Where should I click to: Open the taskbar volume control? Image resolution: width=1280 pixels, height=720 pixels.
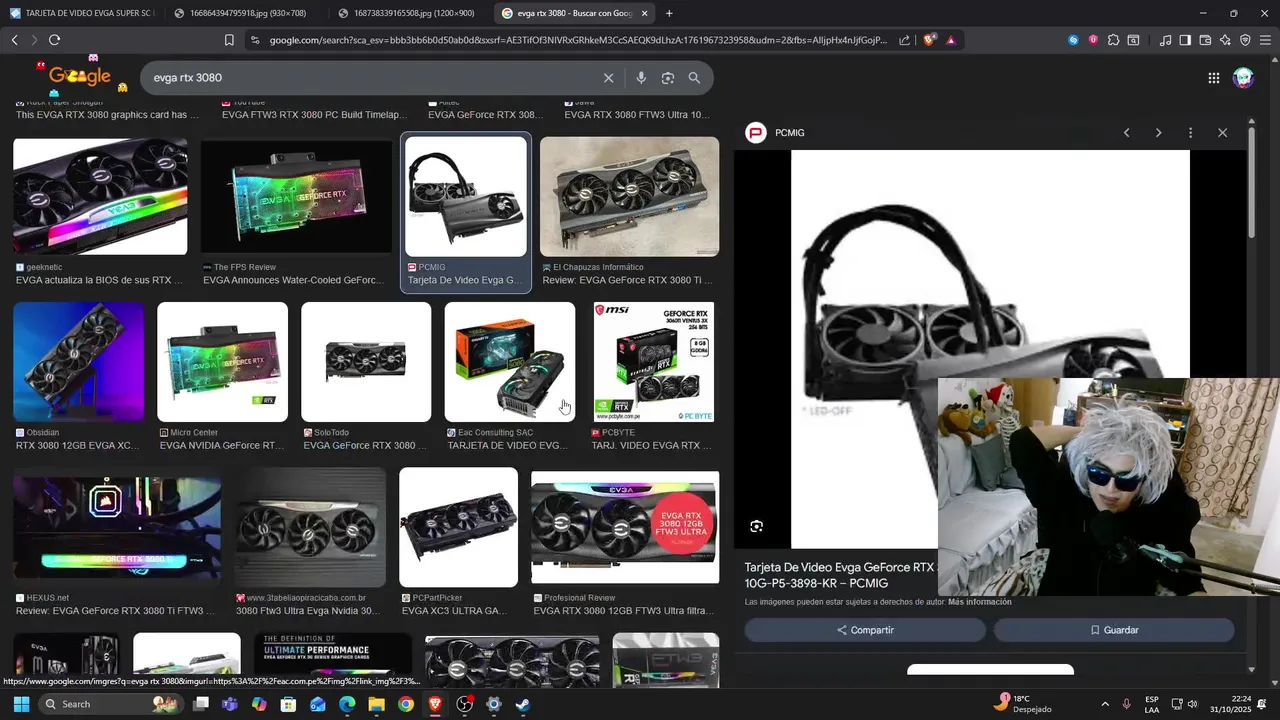click(x=1192, y=704)
